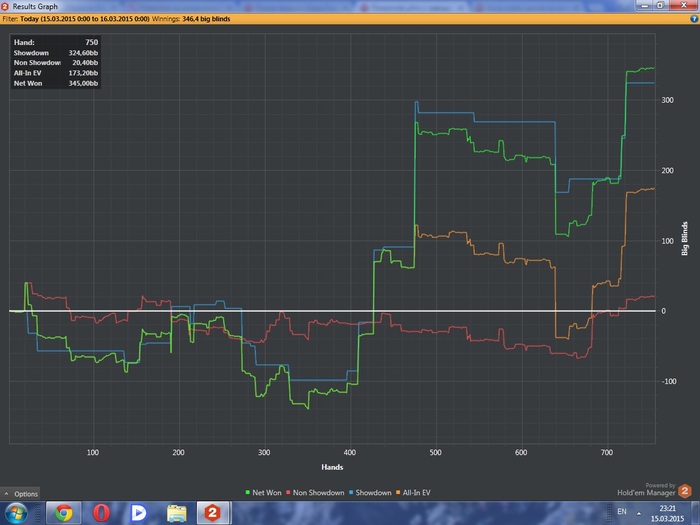Click the All-In EV orange legend swatch
This screenshot has height=525, width=700.
(398, 492)
